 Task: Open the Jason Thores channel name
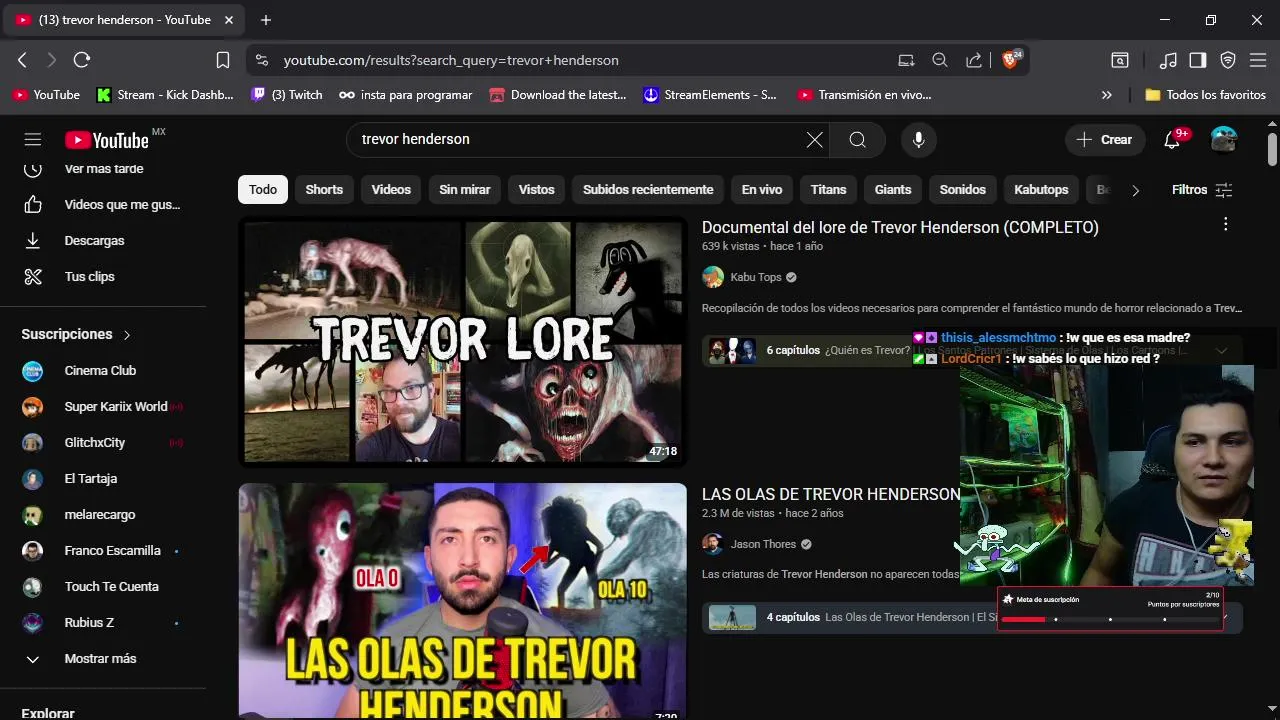[x=764, y=544]
